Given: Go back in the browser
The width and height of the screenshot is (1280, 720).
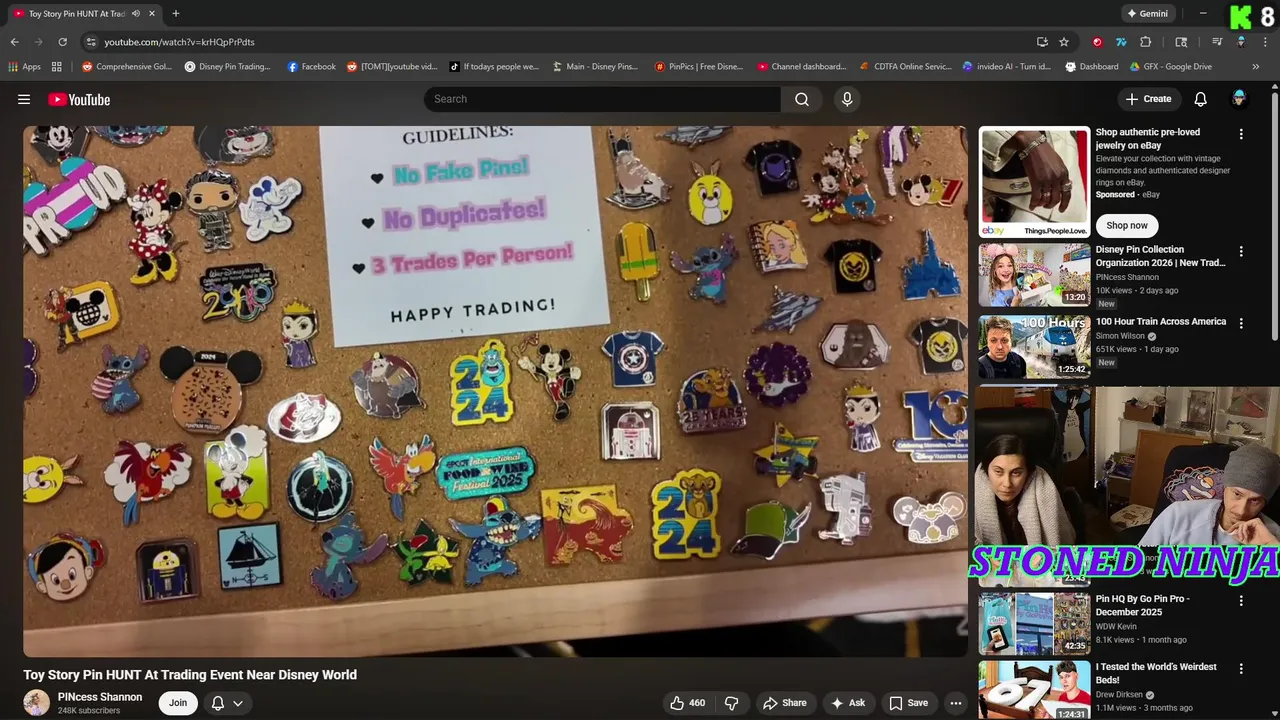Looking at the screenshot, I should [14, 42].
